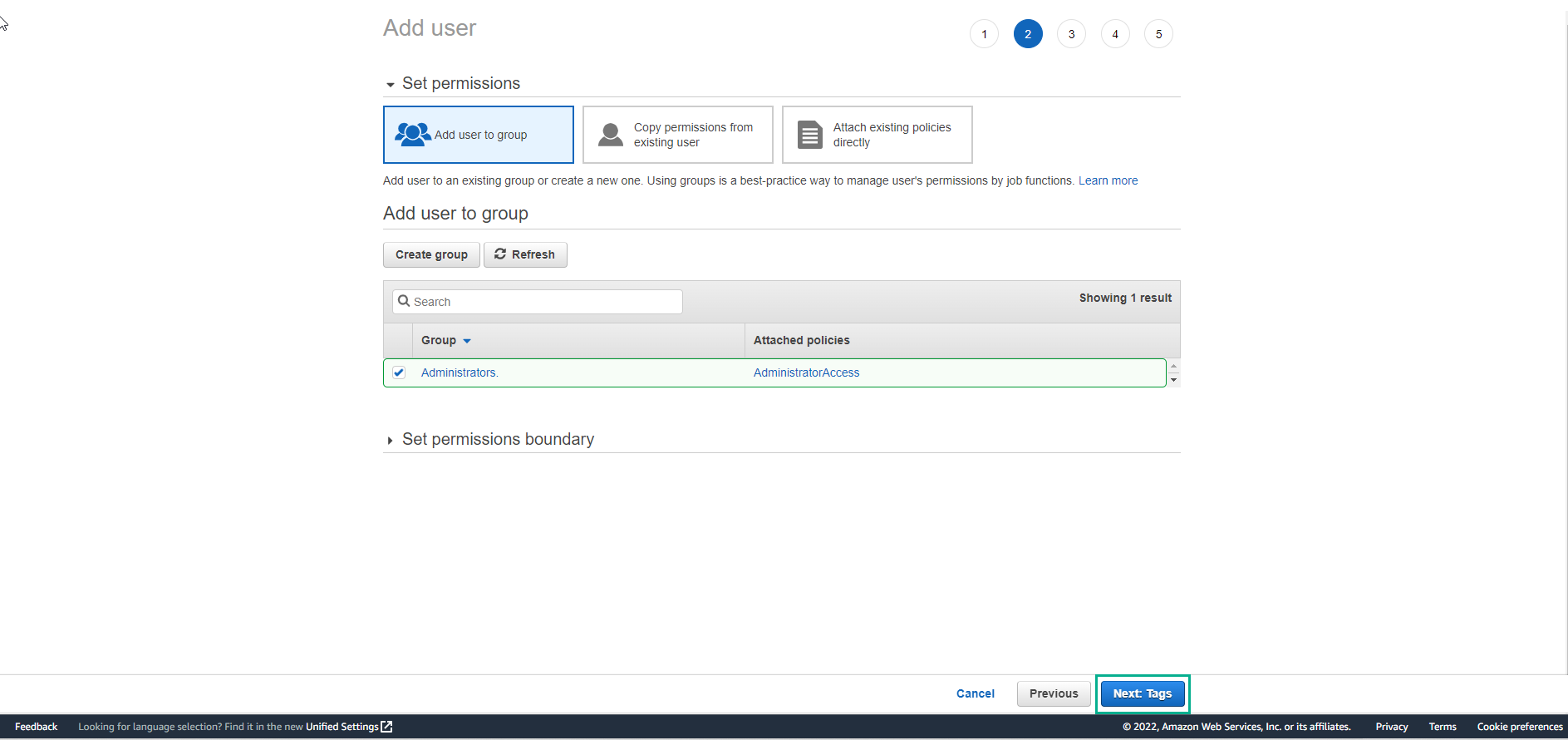Select Copy permissions from existing user
Viewport: 1568px width, 740px height.
click(678, 135)
